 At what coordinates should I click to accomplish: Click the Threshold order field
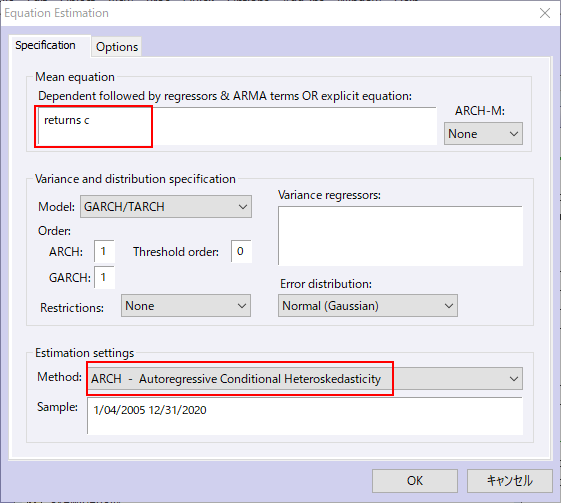click(241, 251)
